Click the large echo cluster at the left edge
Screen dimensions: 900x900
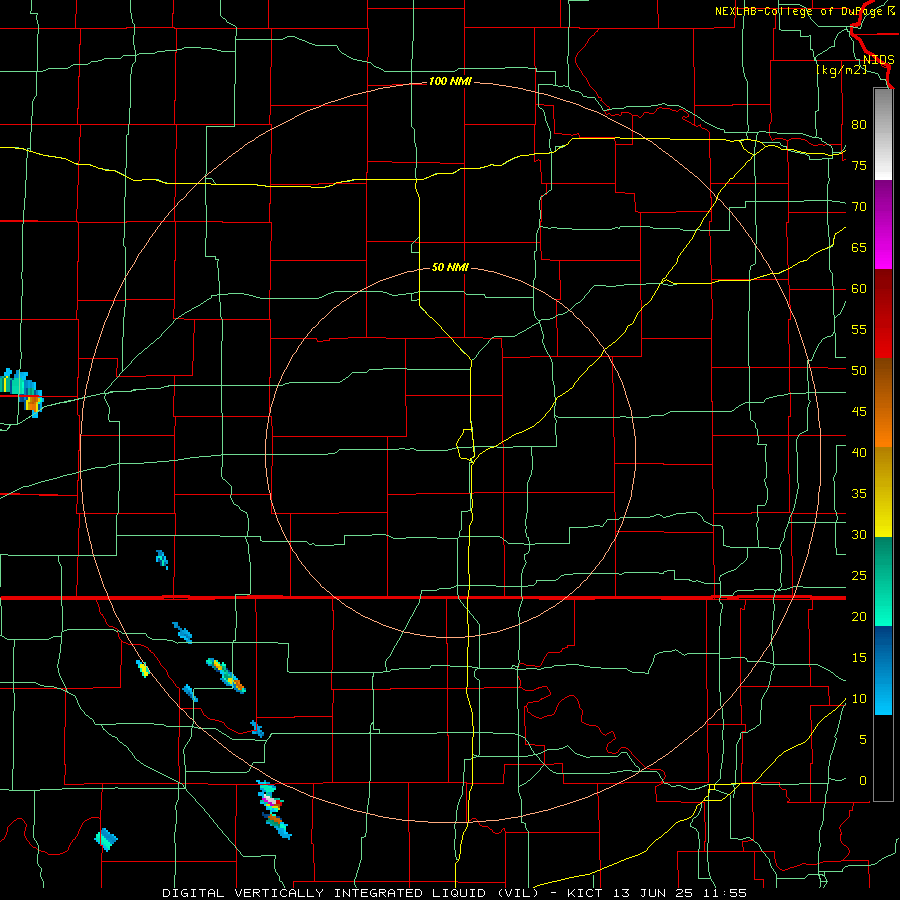(x=21, y=393)
